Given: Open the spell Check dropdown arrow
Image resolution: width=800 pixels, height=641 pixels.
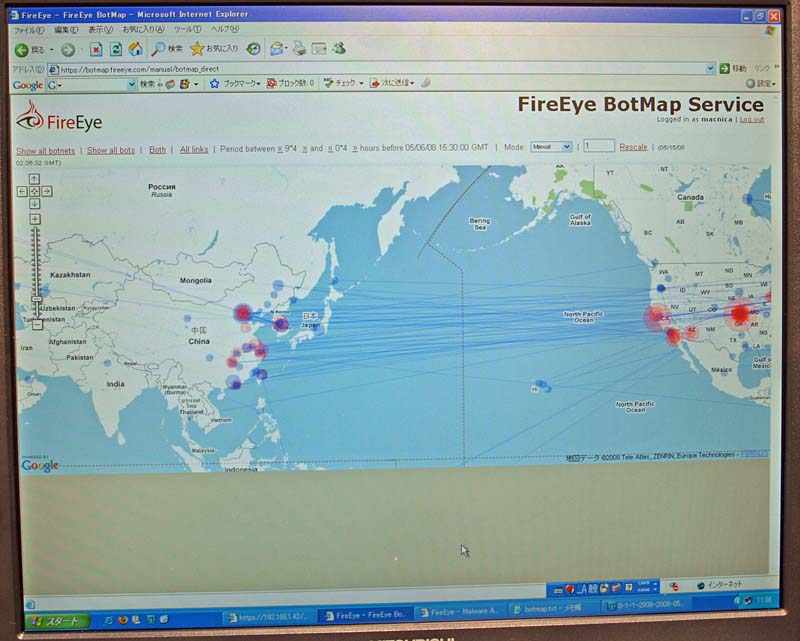Looking at the screenshot, I should coord(361,83).
